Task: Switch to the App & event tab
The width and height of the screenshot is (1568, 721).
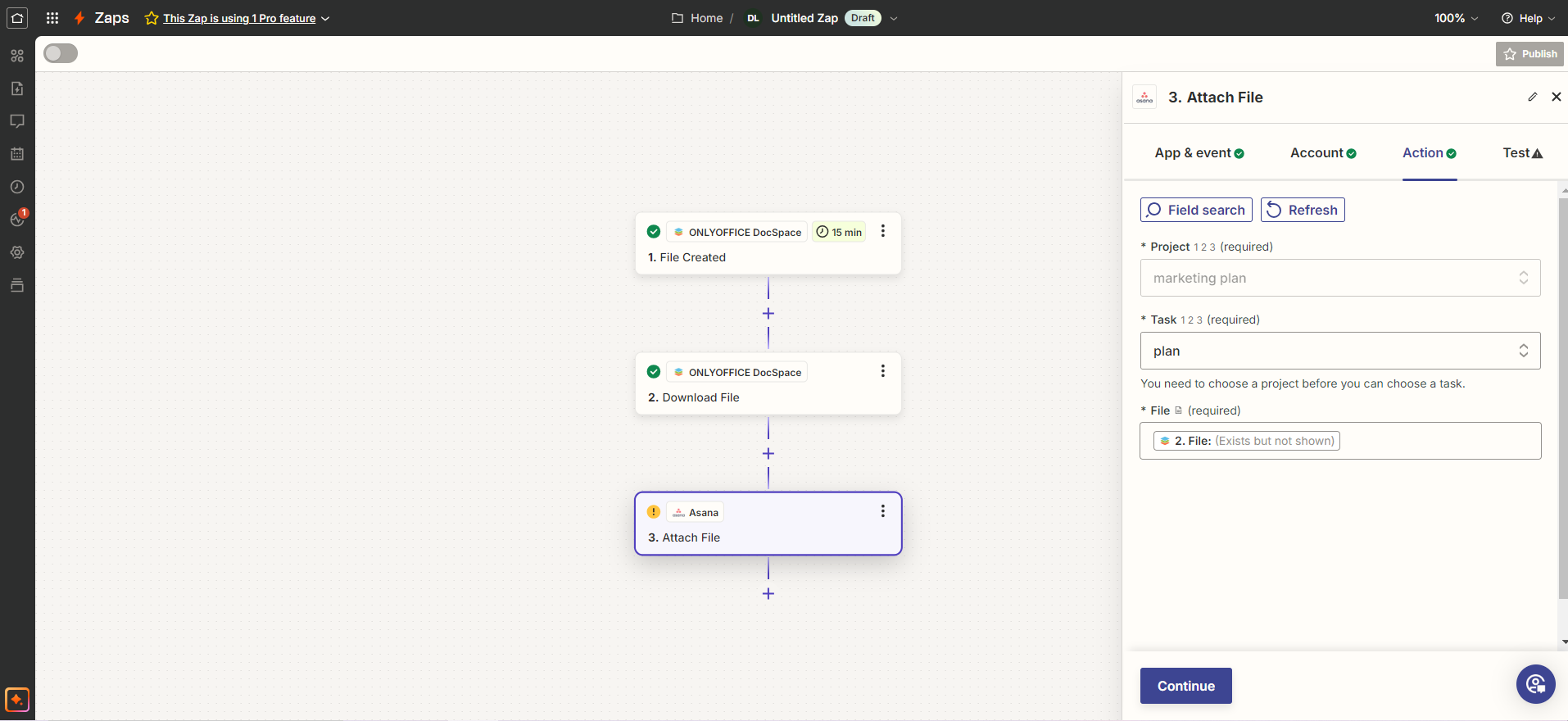Action: 1199,153
